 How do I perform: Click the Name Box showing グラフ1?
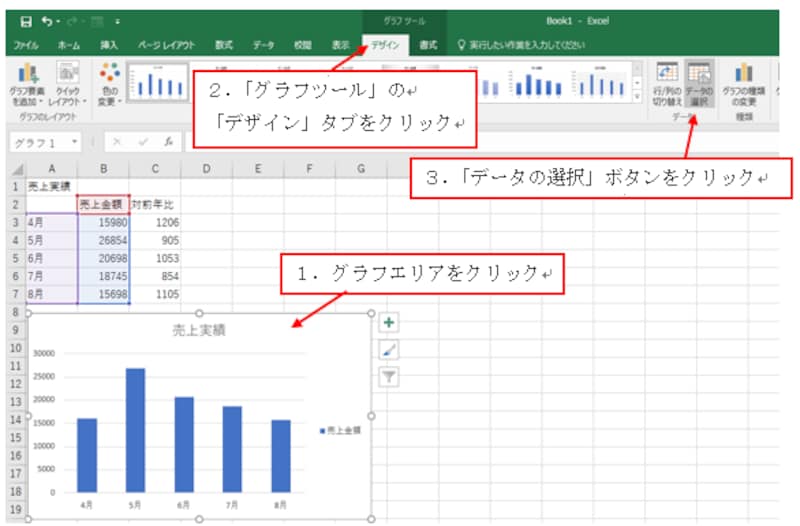pos(40,142)
